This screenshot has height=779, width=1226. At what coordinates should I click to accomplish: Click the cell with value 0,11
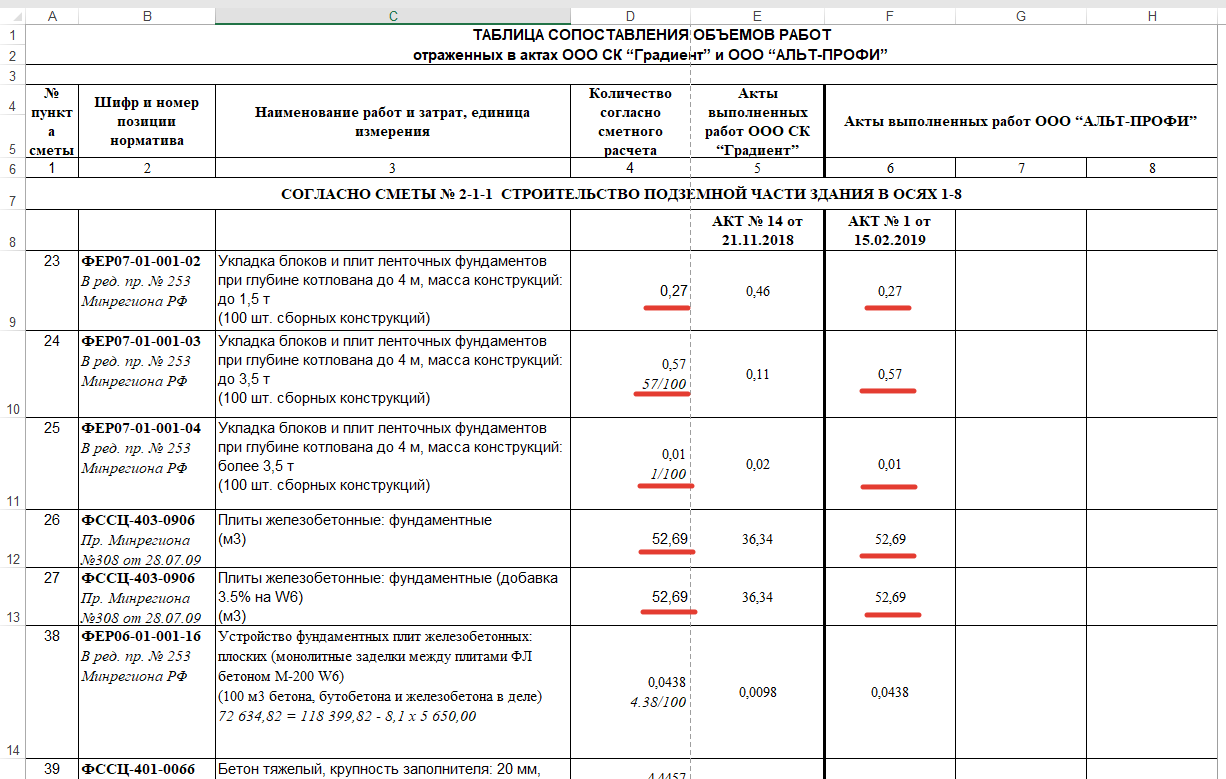(x=757, y=375)
